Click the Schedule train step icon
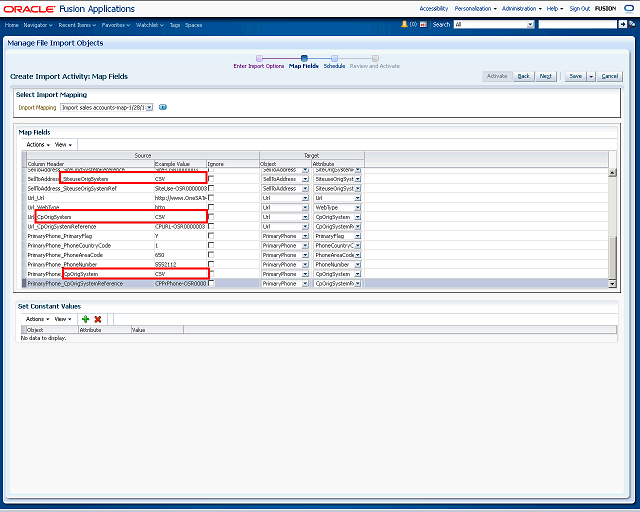640x512 pixels. click(x=334, y=58)
